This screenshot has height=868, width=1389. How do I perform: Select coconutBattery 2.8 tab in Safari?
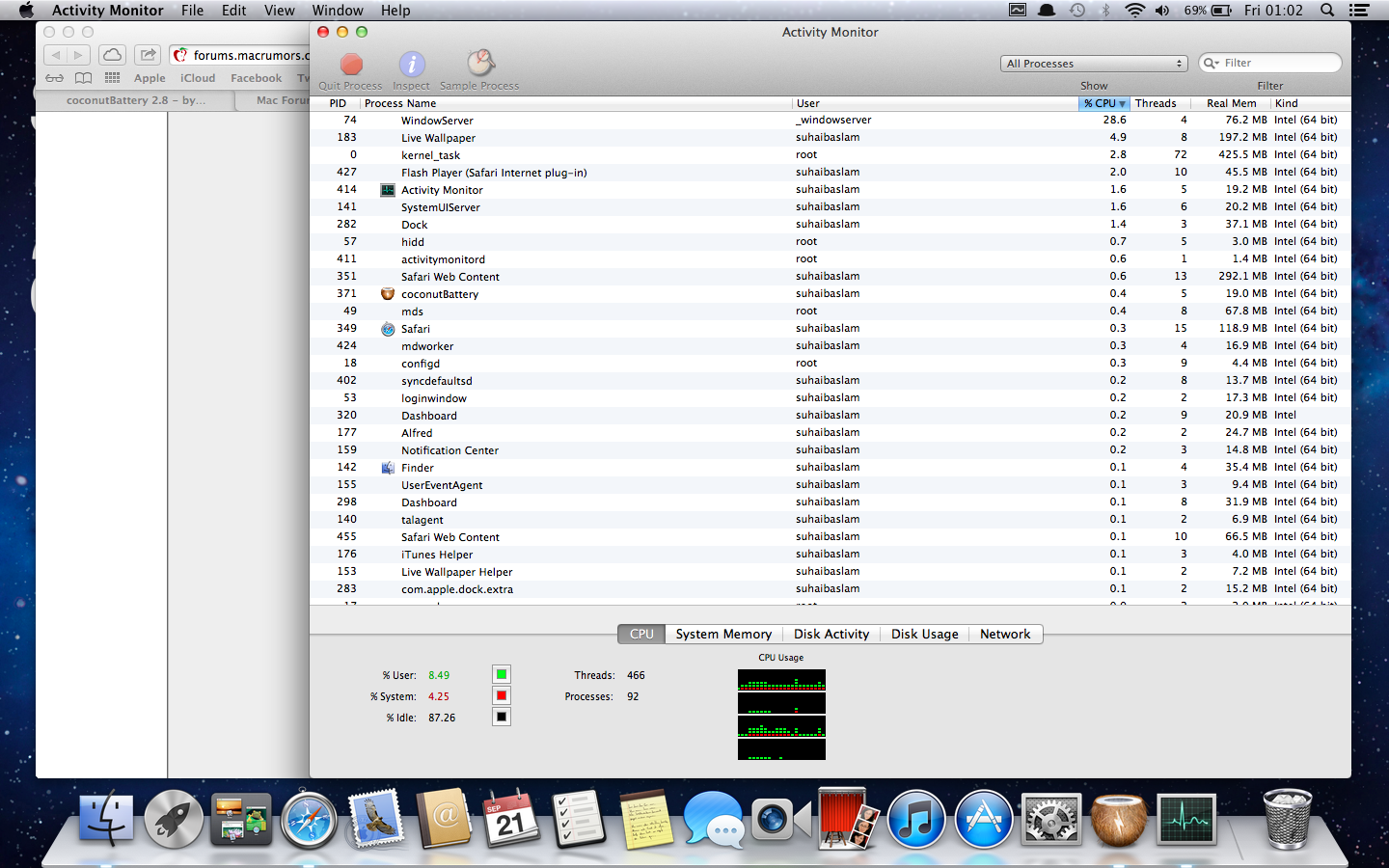[x=135, y=100]
